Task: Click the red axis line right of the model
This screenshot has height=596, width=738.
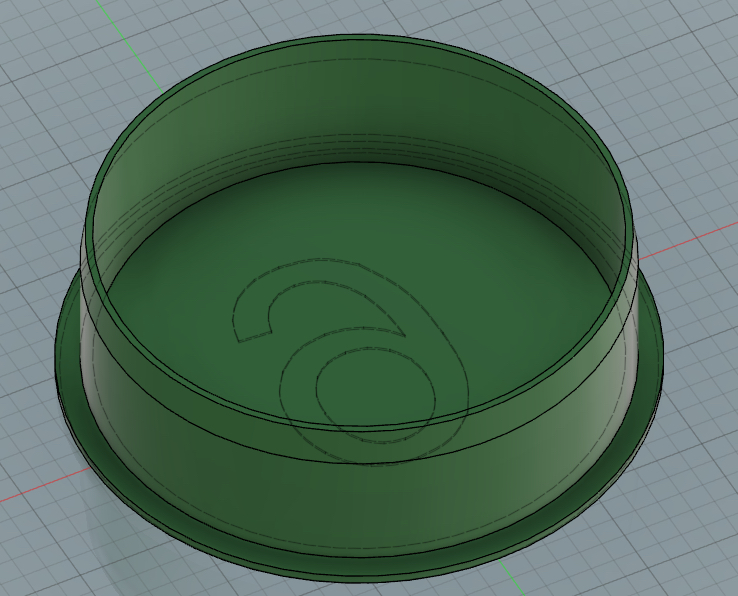Action: 688,242
